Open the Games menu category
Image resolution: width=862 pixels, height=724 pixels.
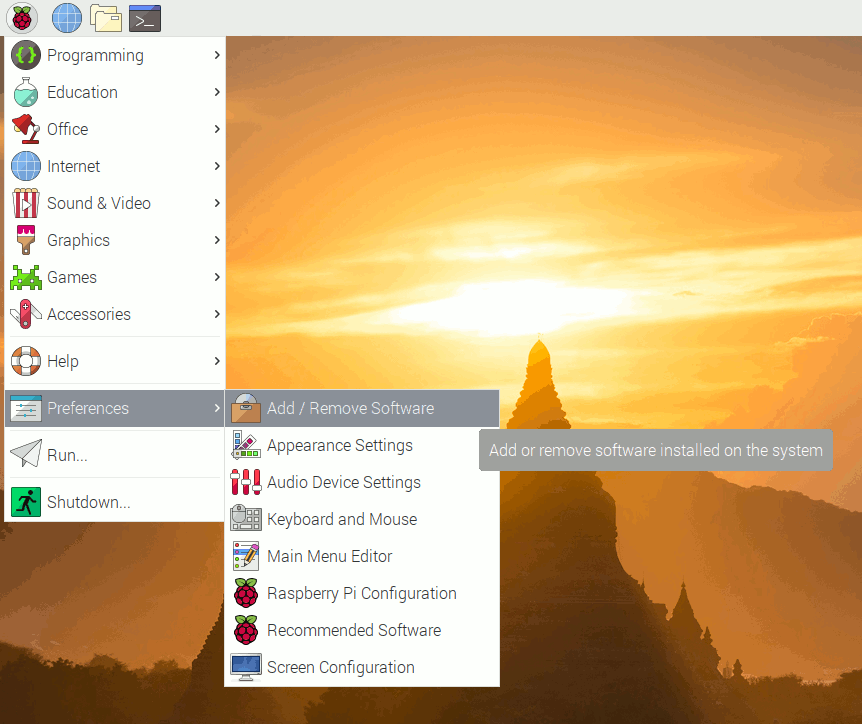pyautogui.click(x=115, y=277)
